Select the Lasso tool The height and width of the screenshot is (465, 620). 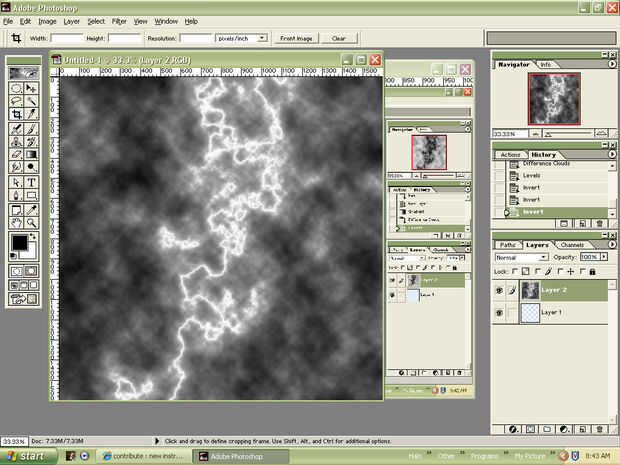tap(17, 101)
